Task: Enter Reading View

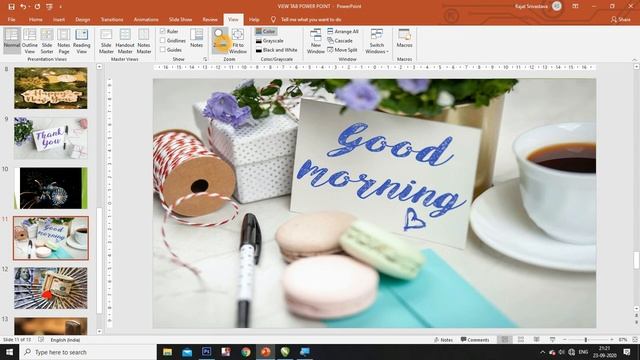Action: click(82, 41)
